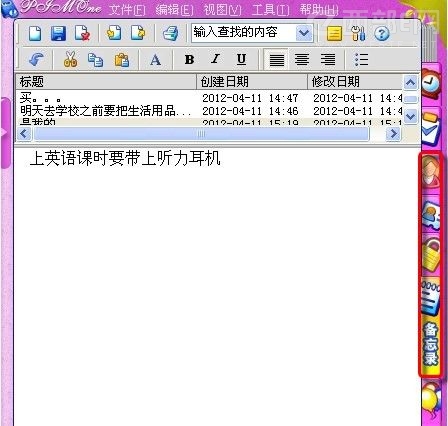The height and width of the screenshot is (426, 448).
Task: Click the blue question mark help icon
Action: [x=382, y=34]
